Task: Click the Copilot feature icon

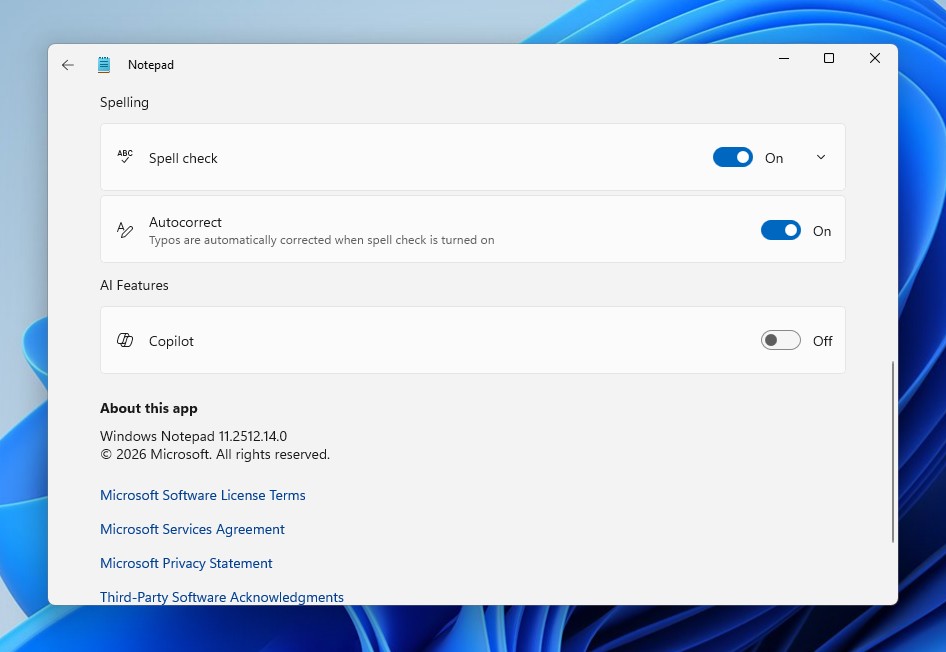Action: pos(125,340)
